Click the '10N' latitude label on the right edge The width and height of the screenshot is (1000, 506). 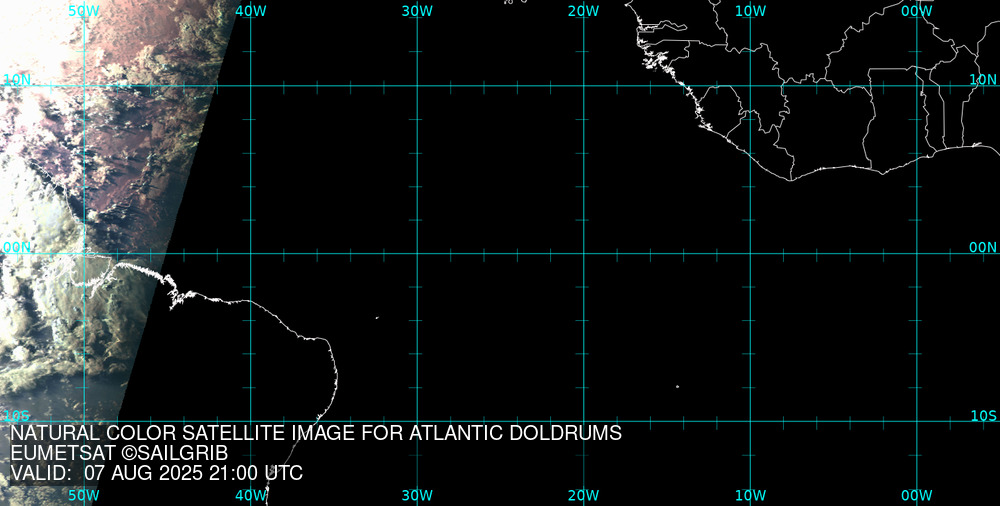[x=983, y=79]
